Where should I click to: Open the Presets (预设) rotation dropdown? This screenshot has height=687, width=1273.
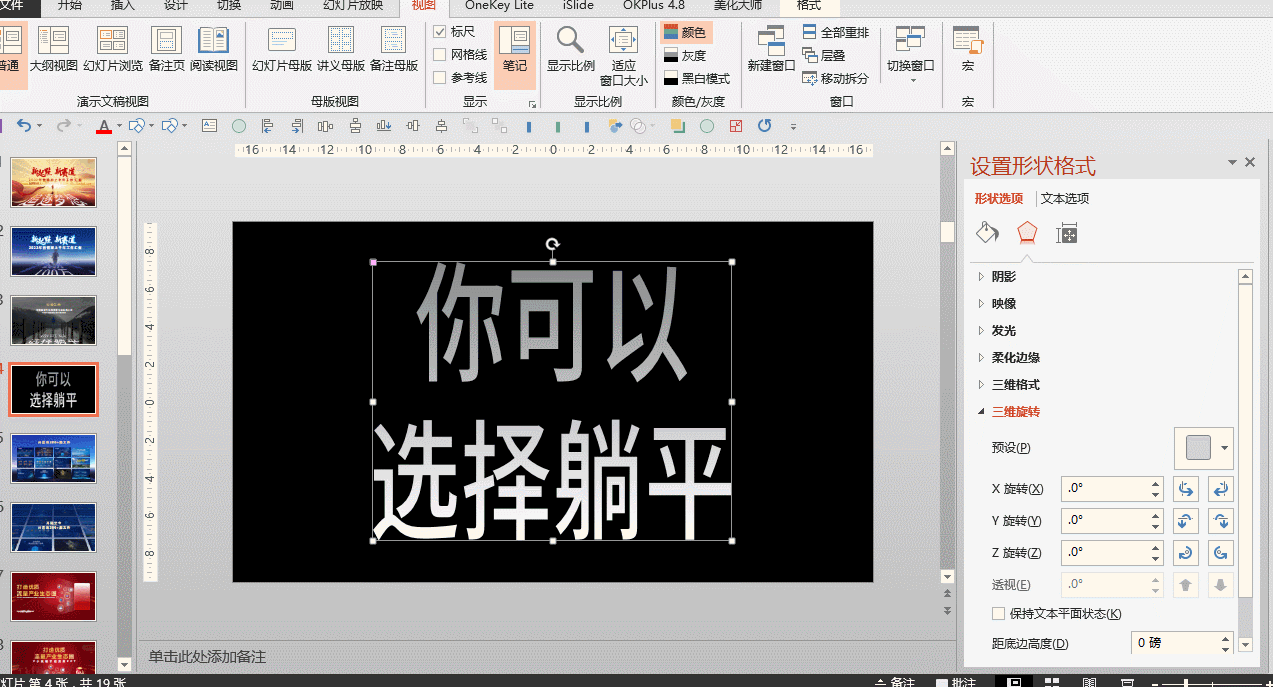pyautogui.click(x=1204, y=447)
